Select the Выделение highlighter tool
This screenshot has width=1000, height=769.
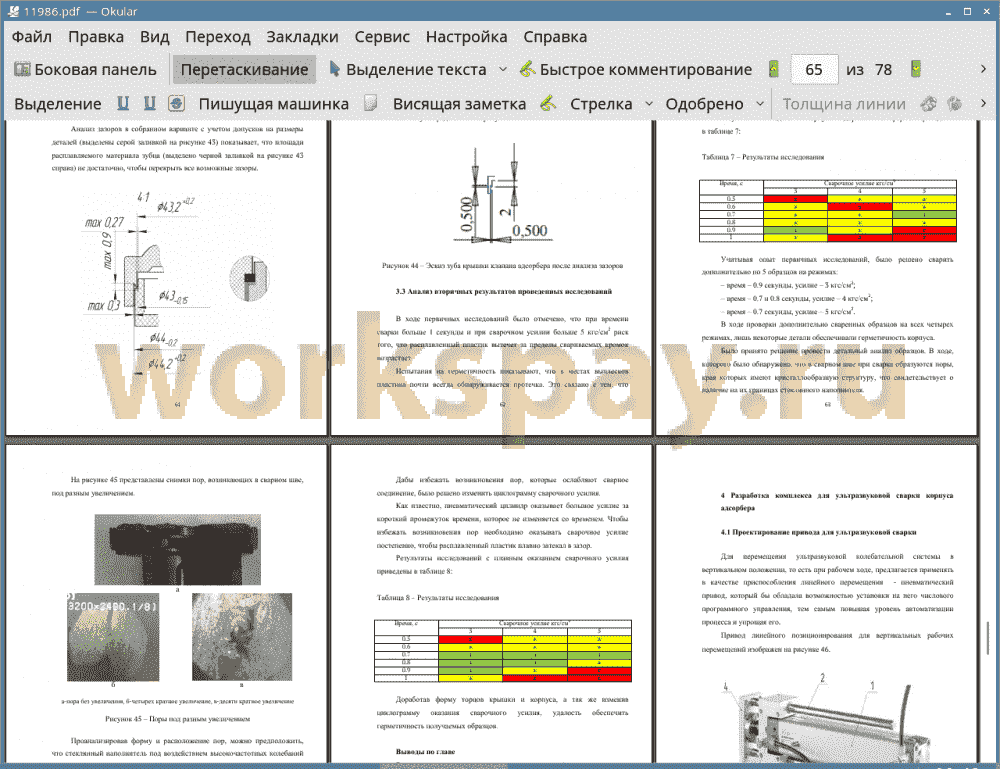pos(57,104)
